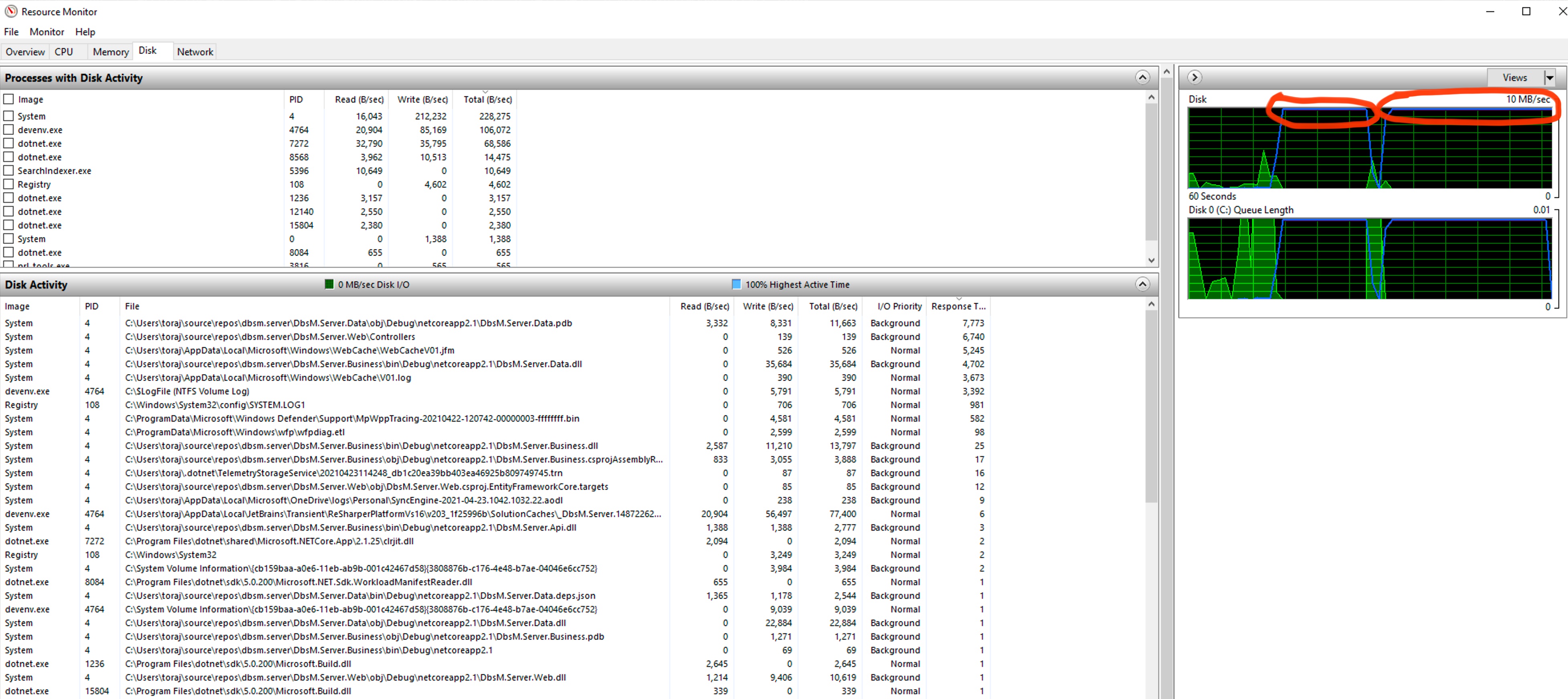The width and height of the screenshot is (1568, 699).
Task: Open the File menu
Action: click(x=11, y=32)
